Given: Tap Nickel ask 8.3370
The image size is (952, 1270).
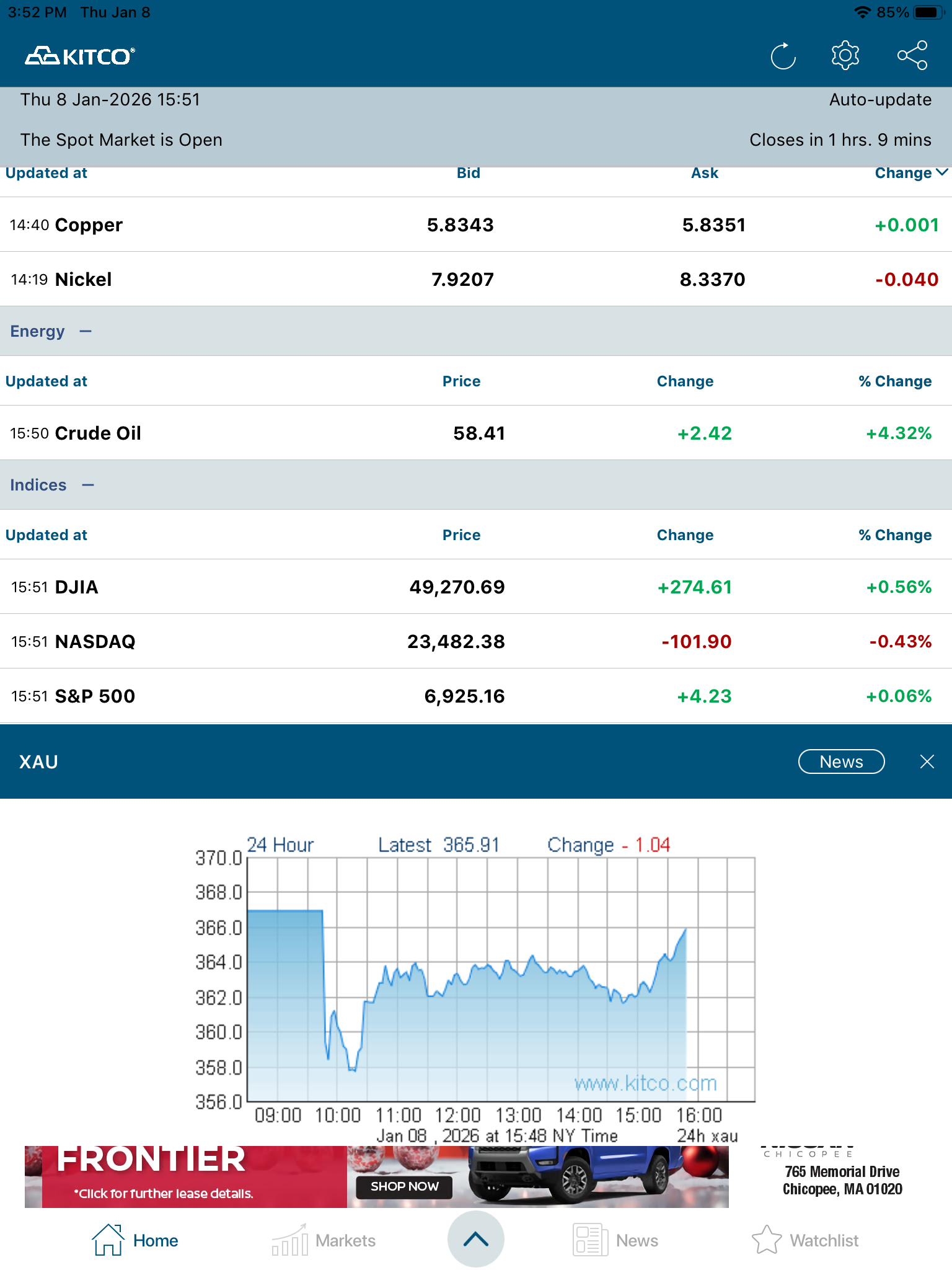Looking at the screenshot, I should point(713,279).
